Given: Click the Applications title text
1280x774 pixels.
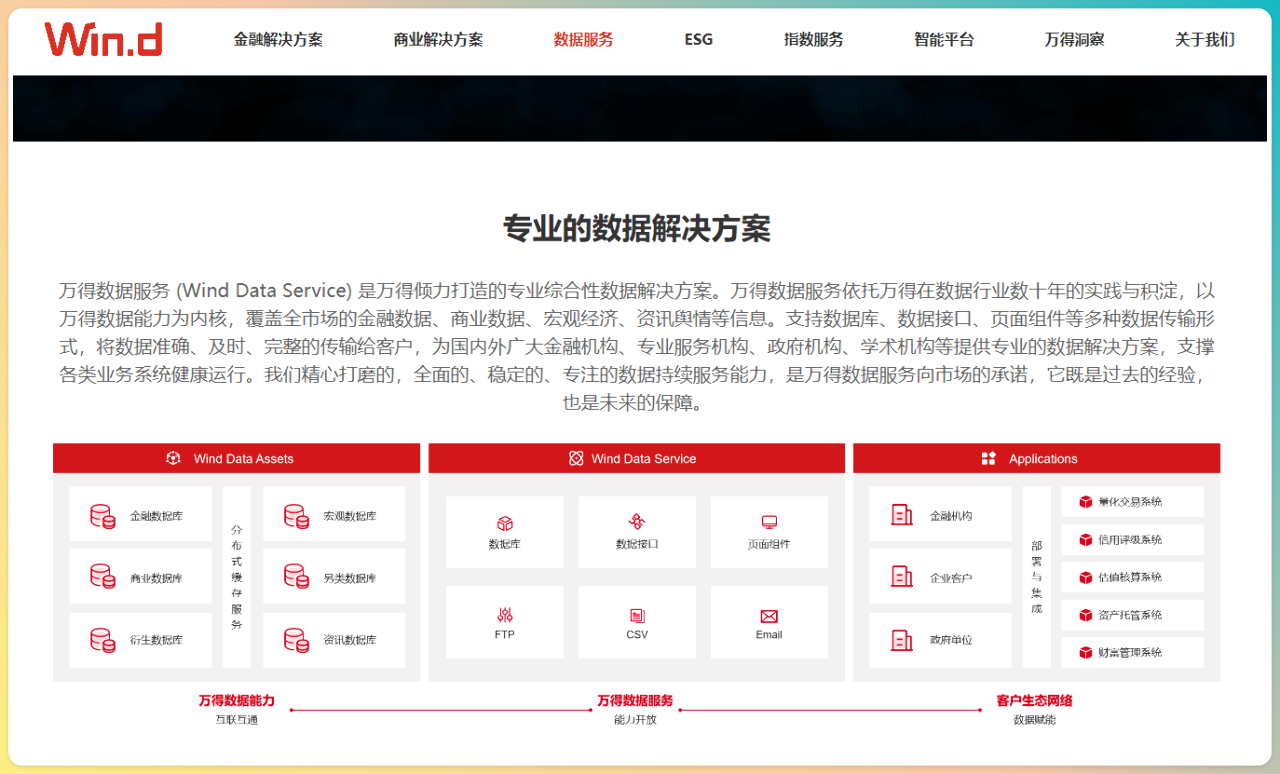Looking at the screenshot, I should pyautogui.click(x=1043, y=459).
